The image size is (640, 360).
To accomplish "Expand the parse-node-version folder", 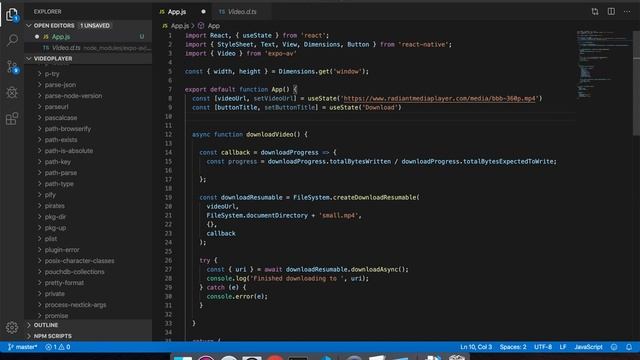I will [88, 96].
